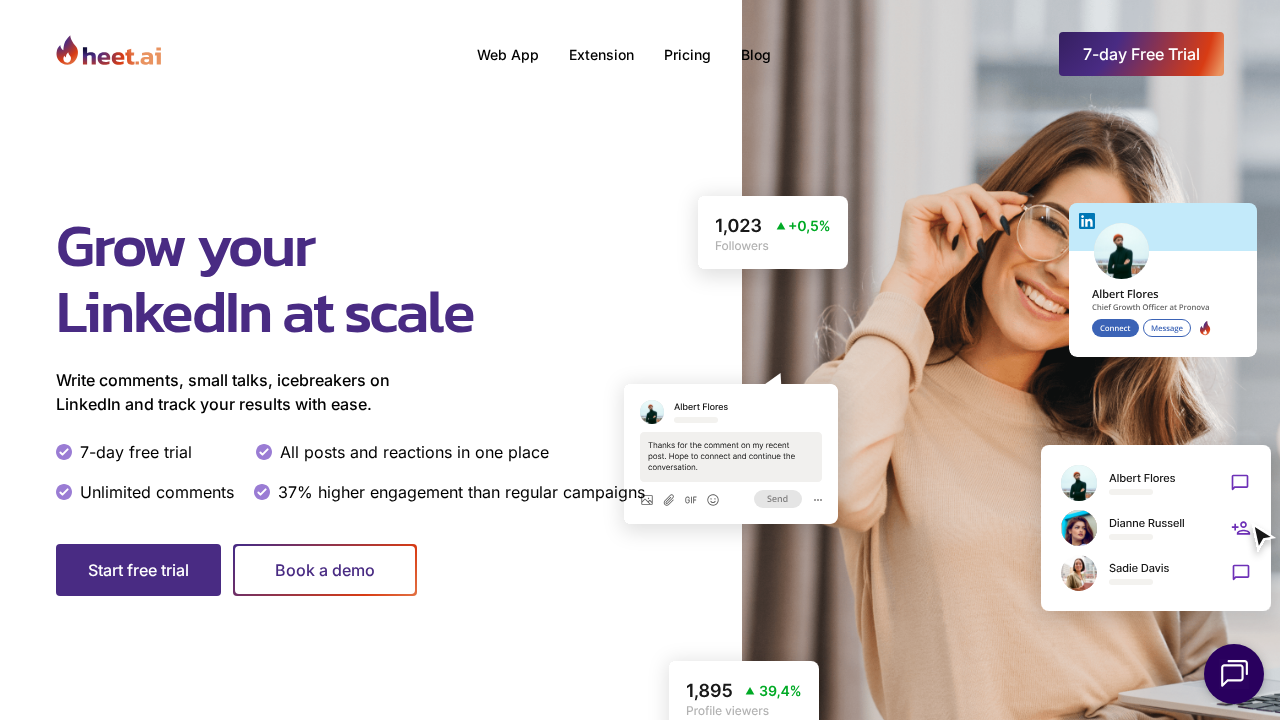Click the LinkedIn logo on profile card
Viewport: 1280px width, 720px height.
click(x=1087, y=221)
